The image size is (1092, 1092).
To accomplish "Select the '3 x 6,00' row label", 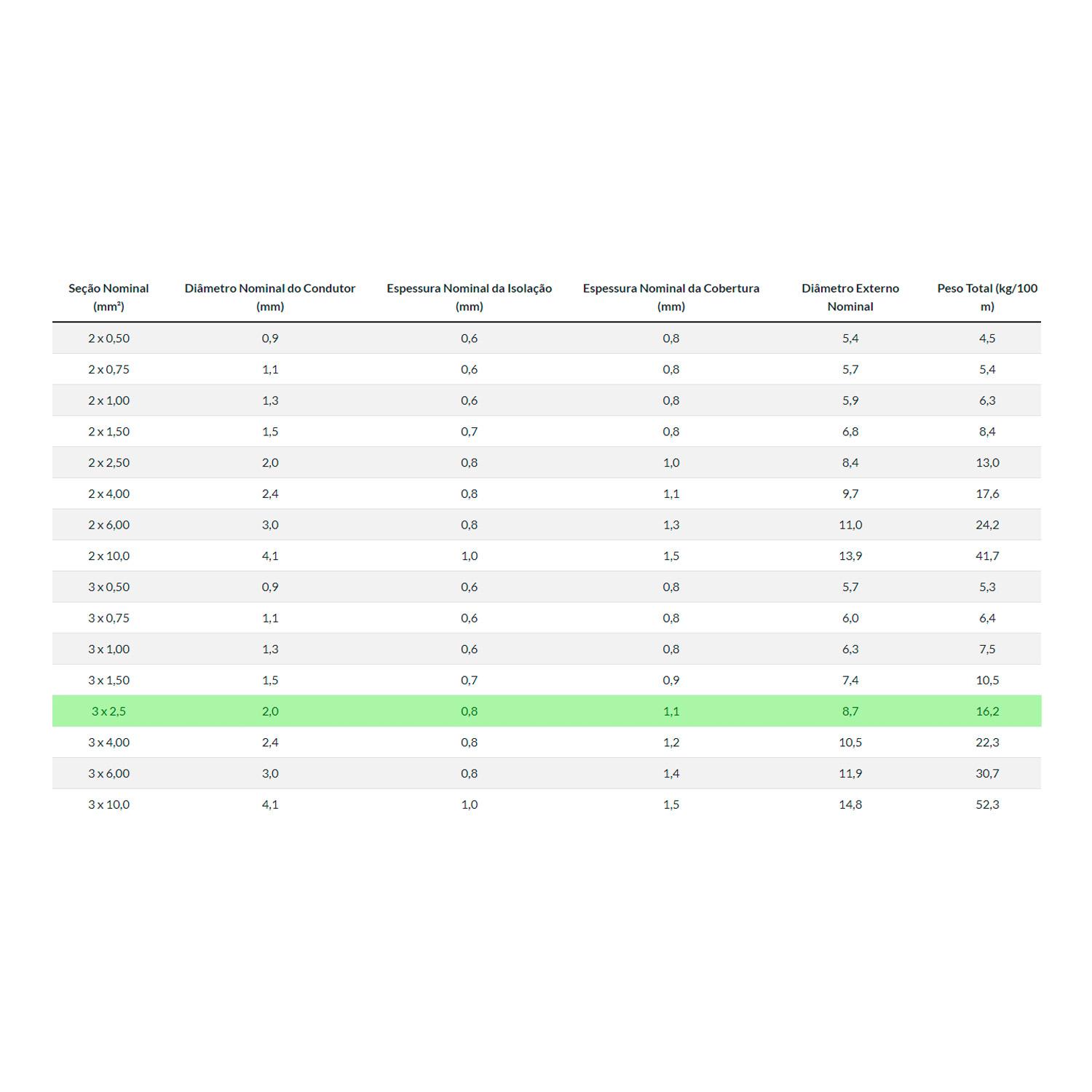I will [x=108, y=773].
